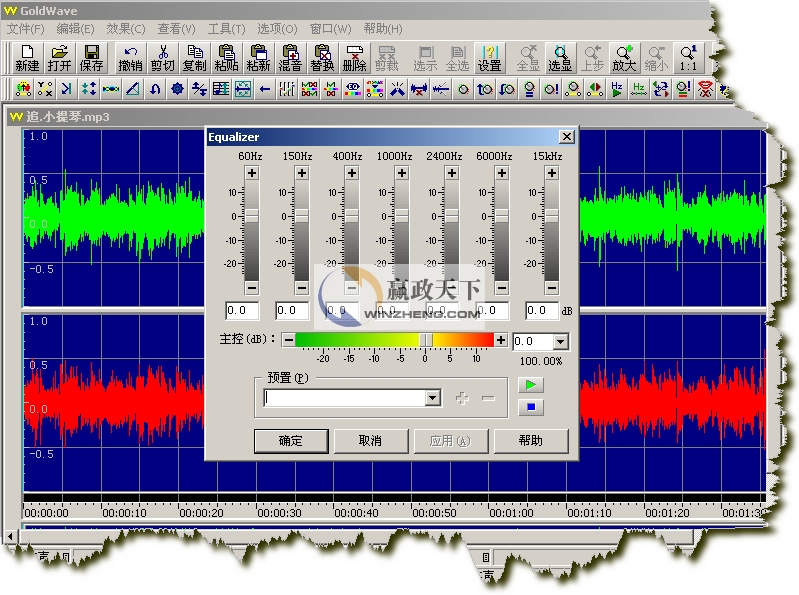Open a file with the 打开 icon

coord(60,58)
